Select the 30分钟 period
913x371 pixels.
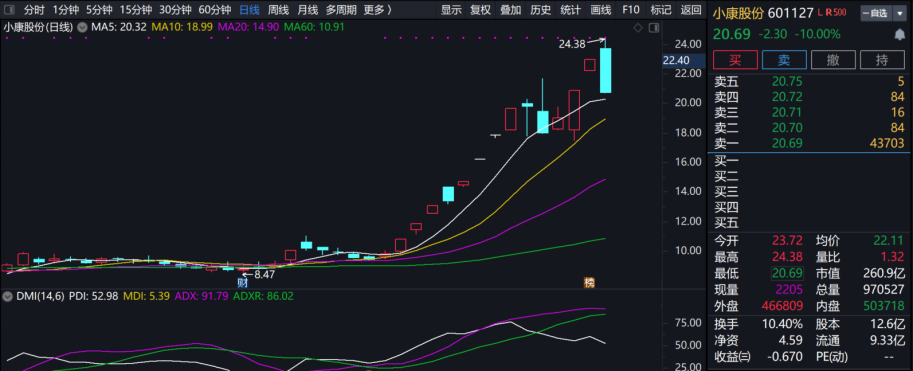pos(175,10)
